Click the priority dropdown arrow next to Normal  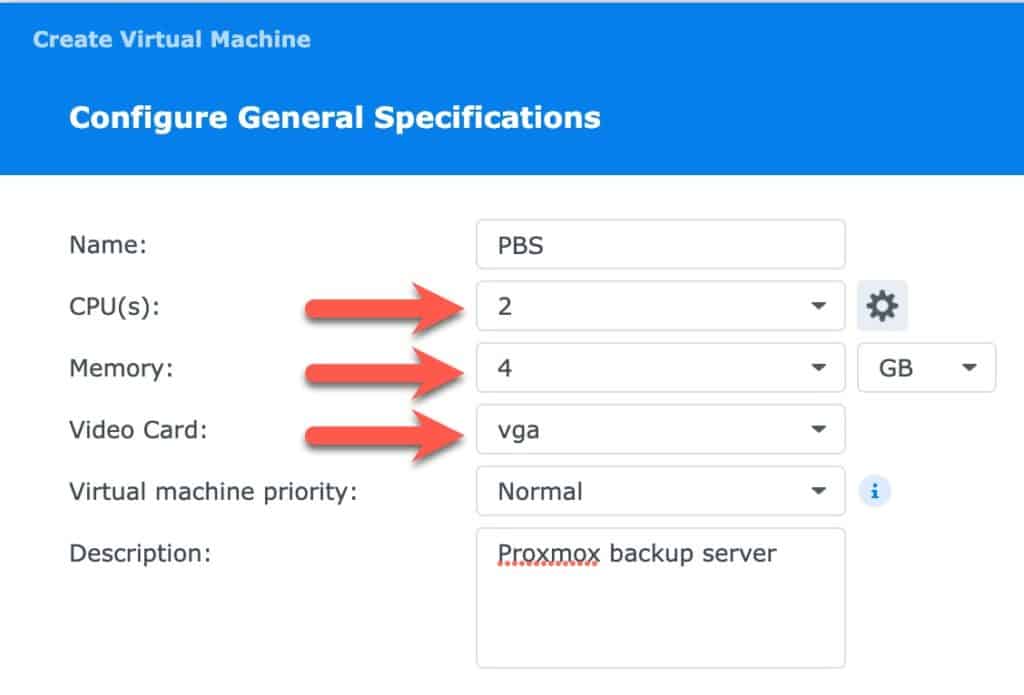[x=818, y=491]
